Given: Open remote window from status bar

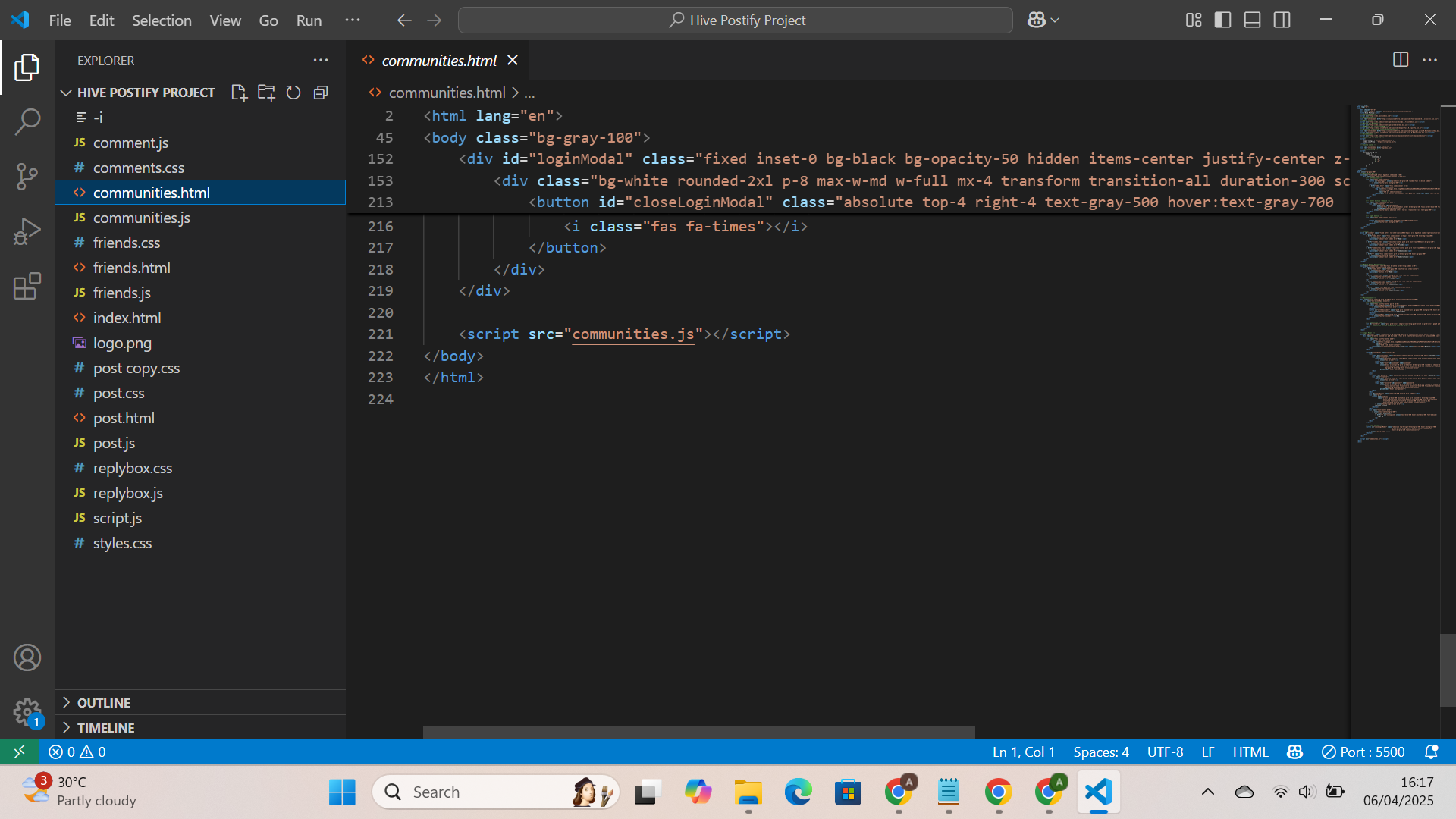Looking at the screenshot, I should point(19,752).
